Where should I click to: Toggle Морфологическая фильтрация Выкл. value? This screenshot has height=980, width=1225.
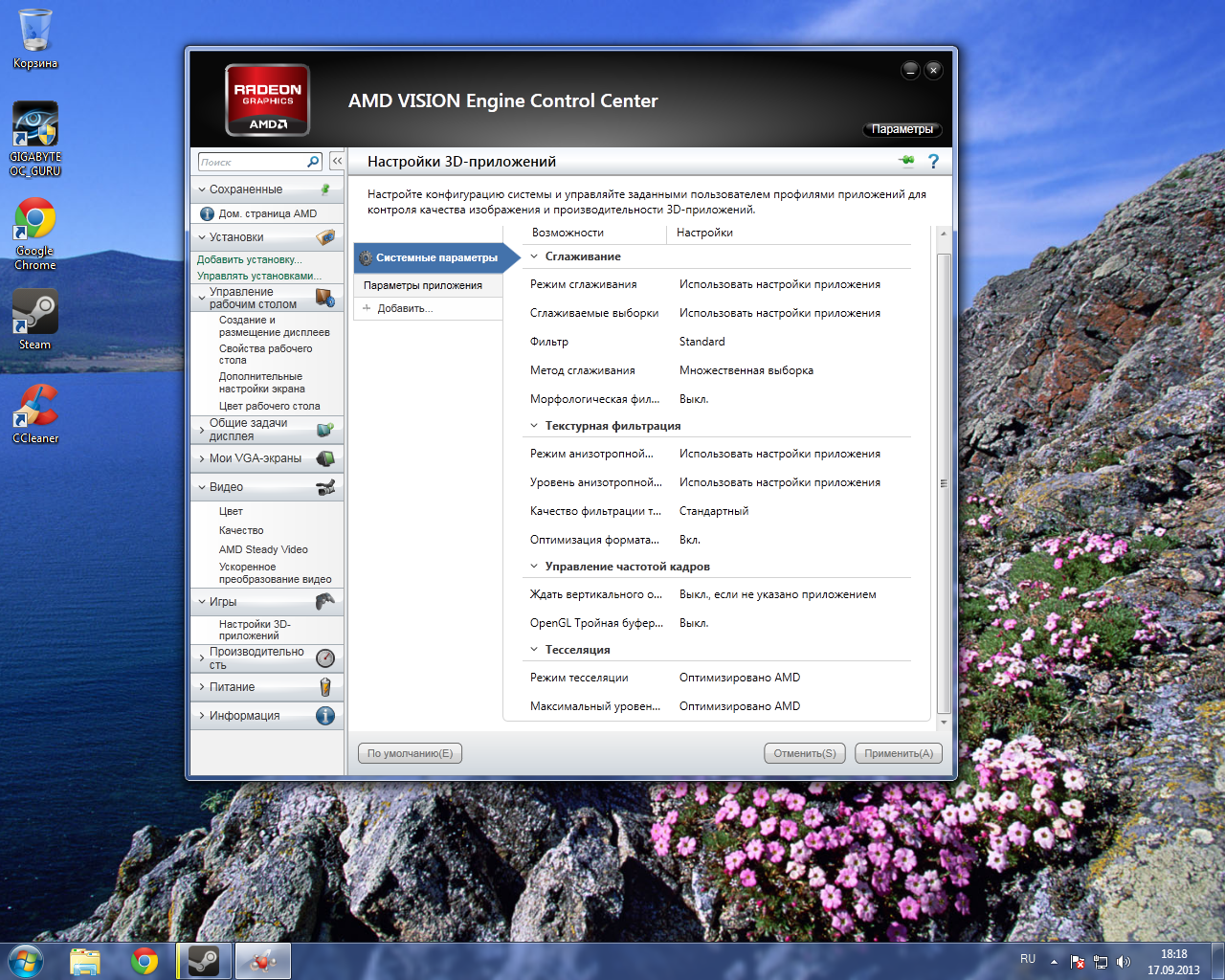(694, 399)
